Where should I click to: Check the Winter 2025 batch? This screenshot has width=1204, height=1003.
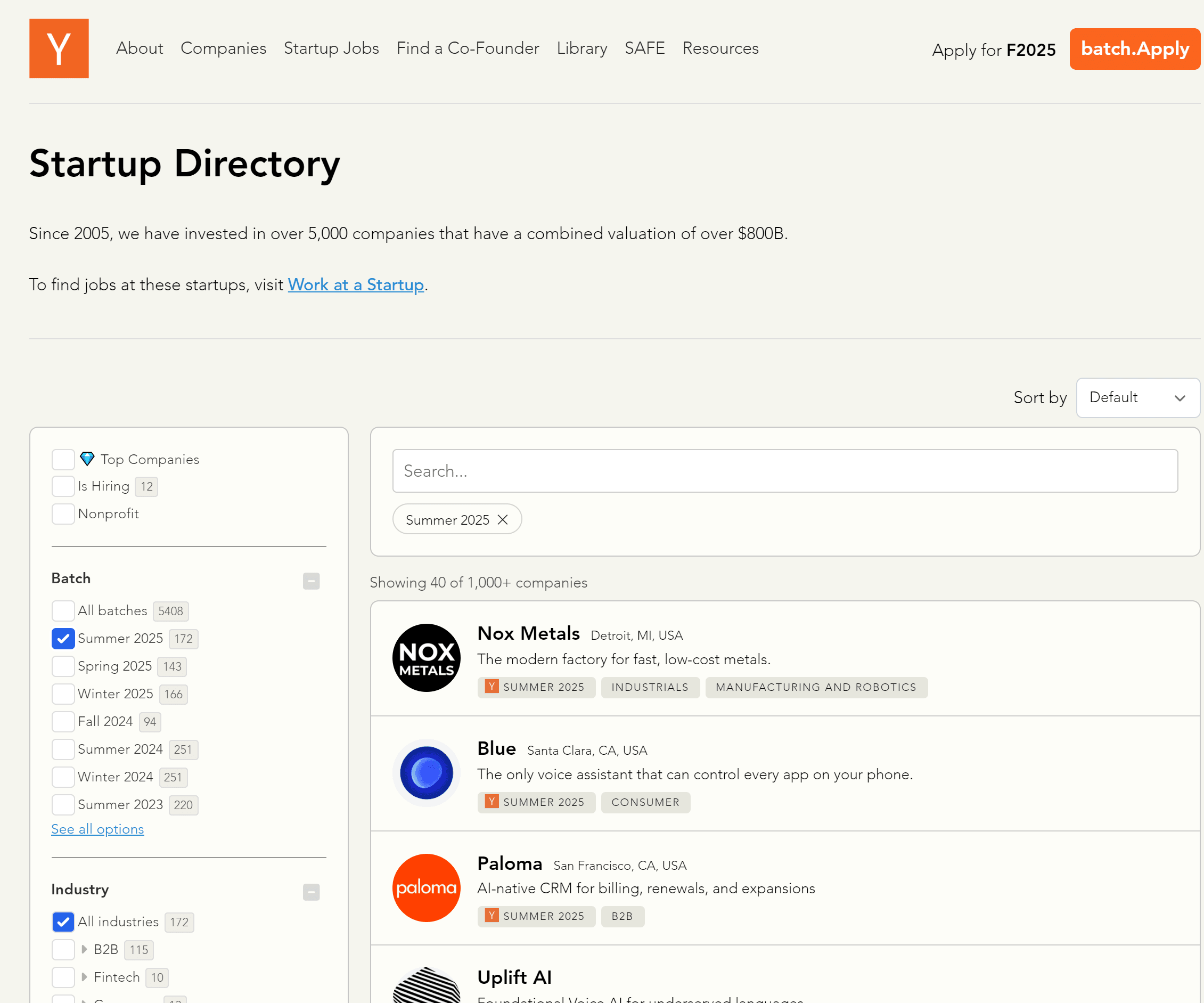tap(63, 694)
